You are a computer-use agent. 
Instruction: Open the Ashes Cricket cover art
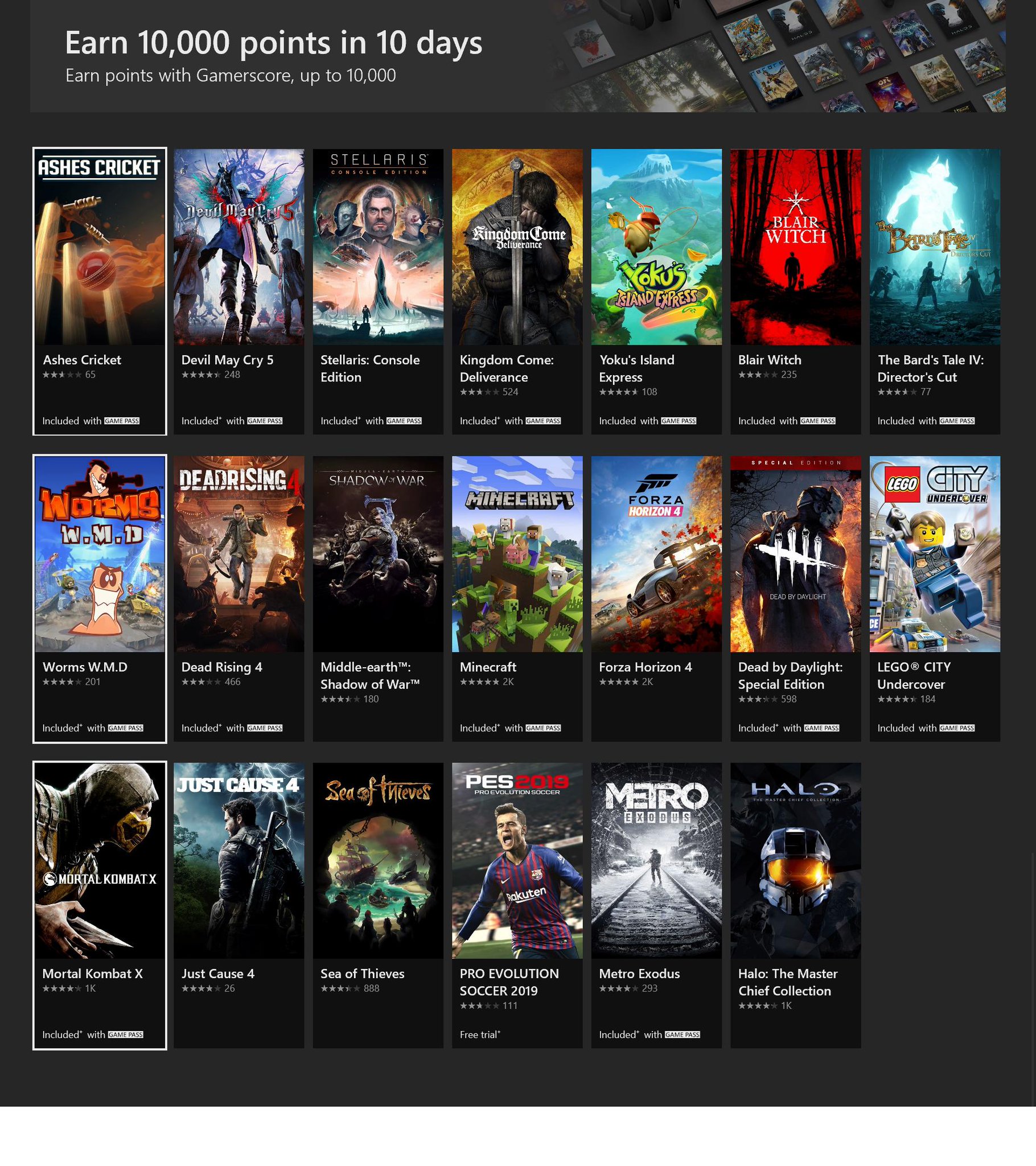tap(100, 247)
